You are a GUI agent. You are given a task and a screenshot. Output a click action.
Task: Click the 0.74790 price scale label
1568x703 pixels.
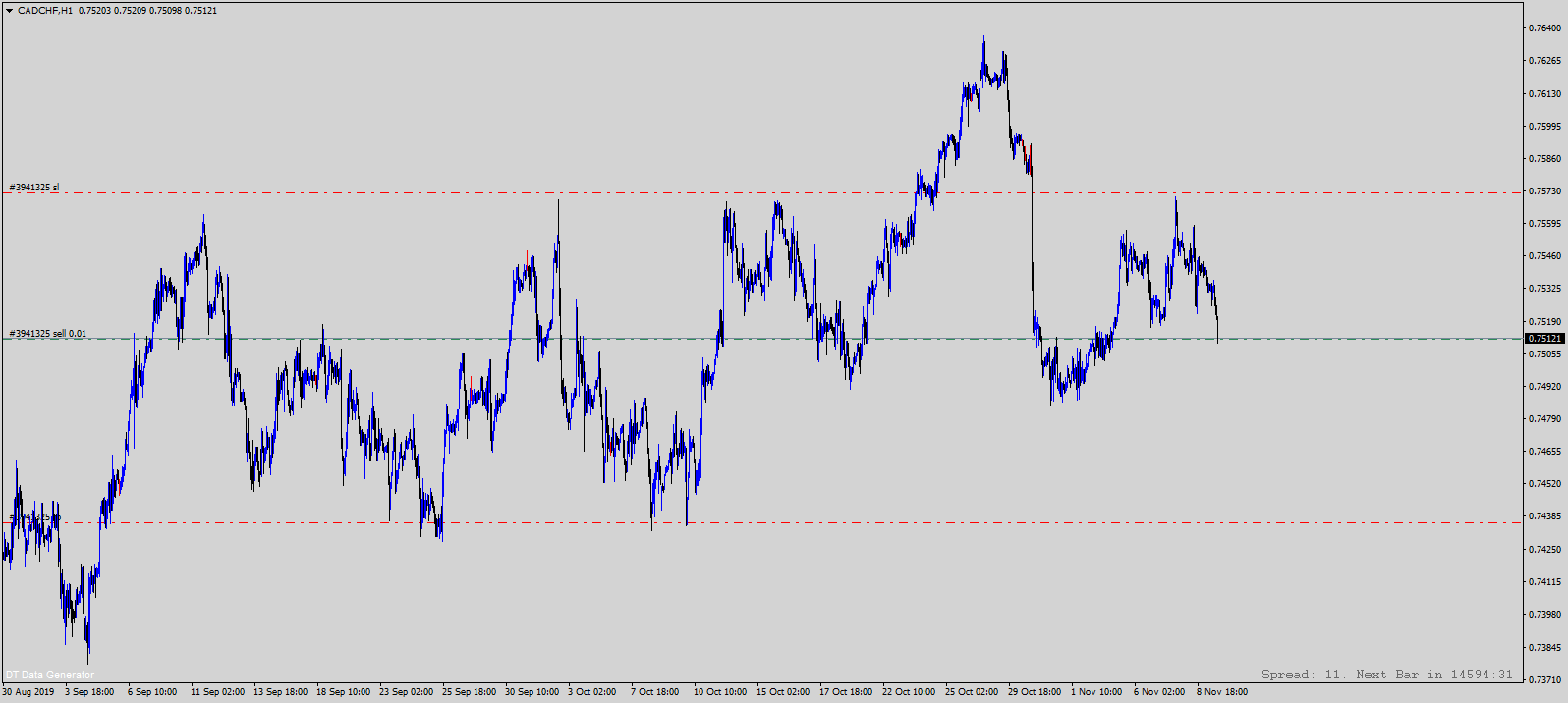pos(1543,419)
